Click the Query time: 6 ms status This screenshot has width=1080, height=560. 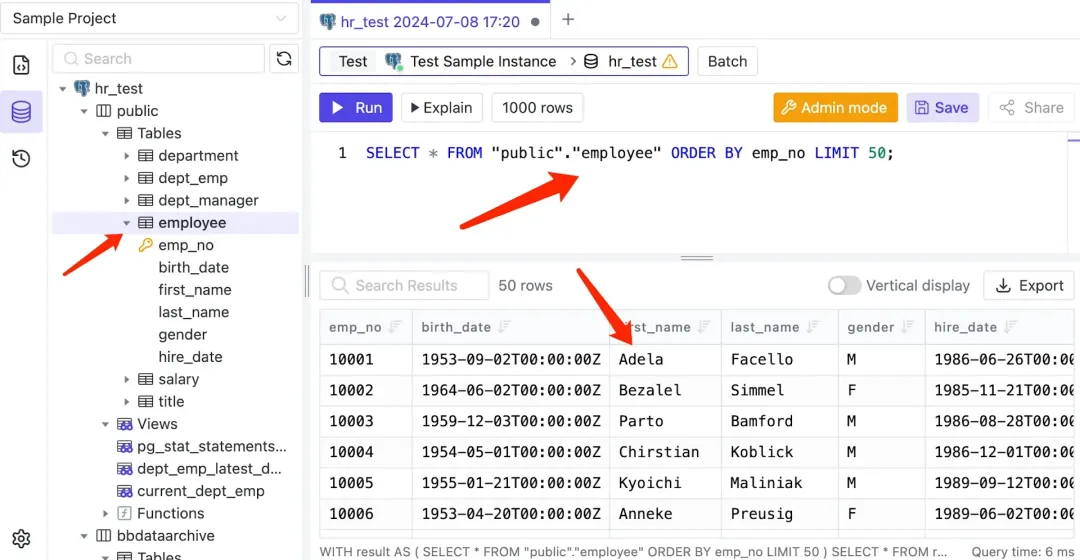(x=1022, y=552)
